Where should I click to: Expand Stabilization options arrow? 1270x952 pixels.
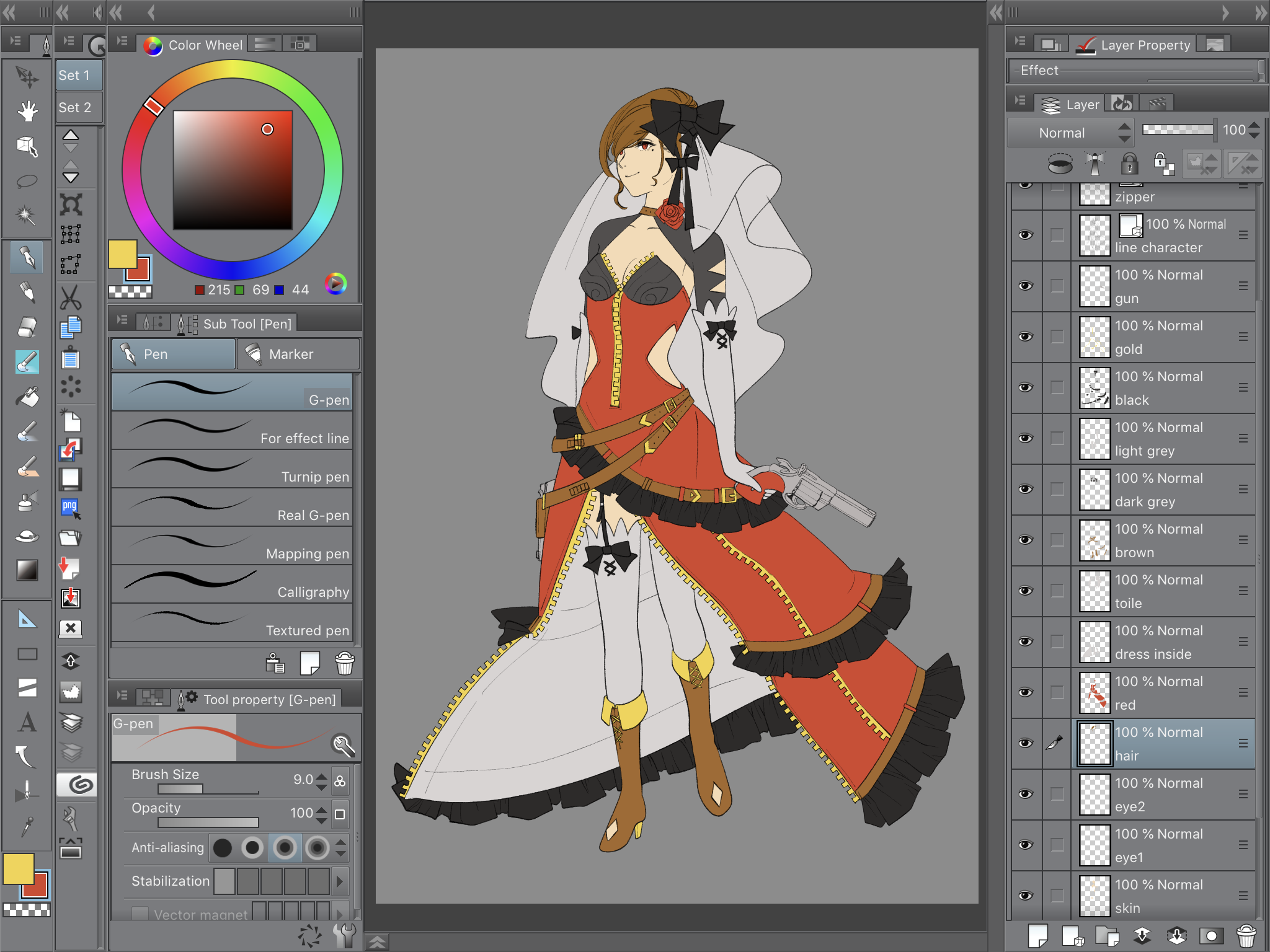click(339, 881)
